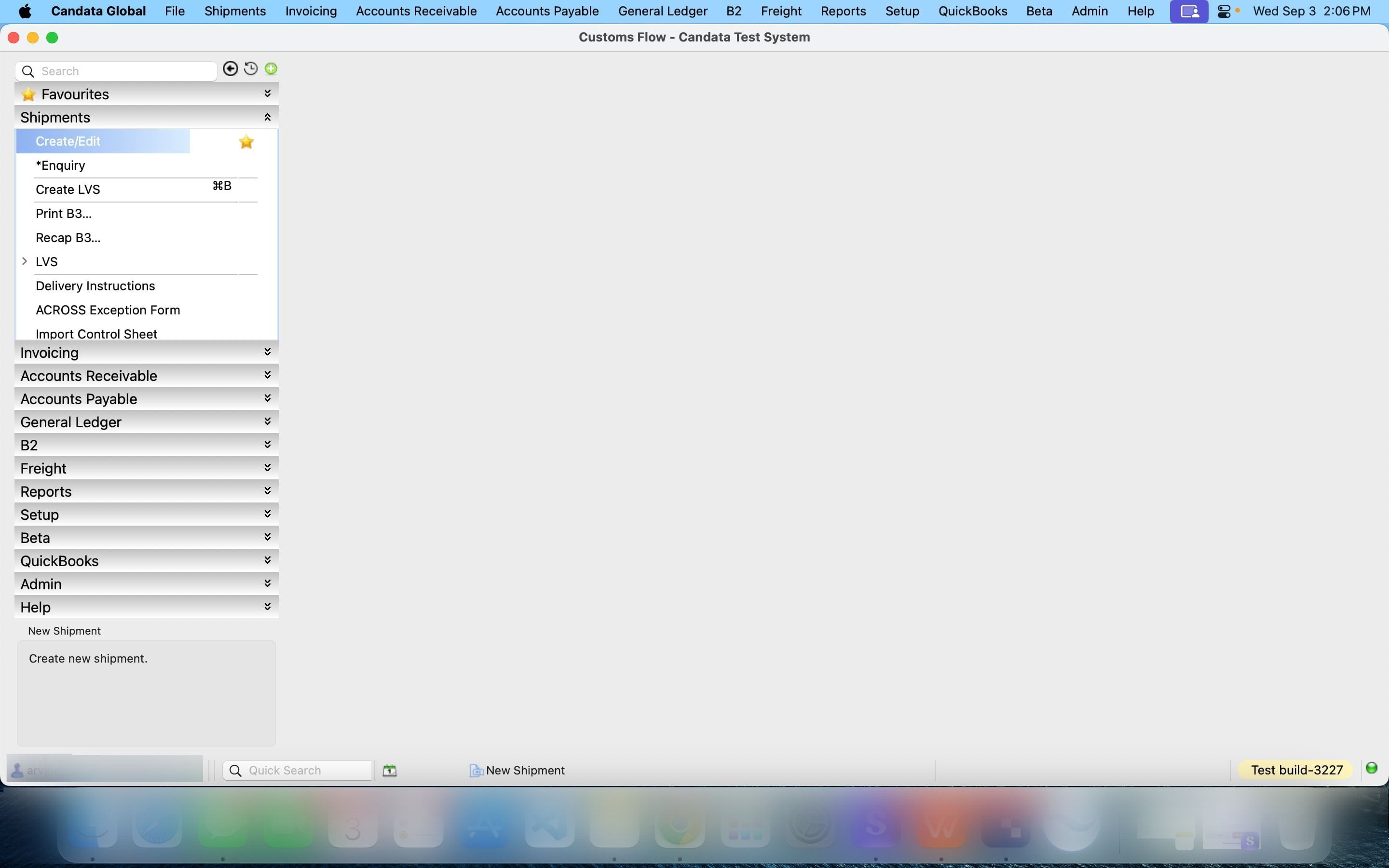Open the Shipments menu in the menu bar

[x=235, y=12]
